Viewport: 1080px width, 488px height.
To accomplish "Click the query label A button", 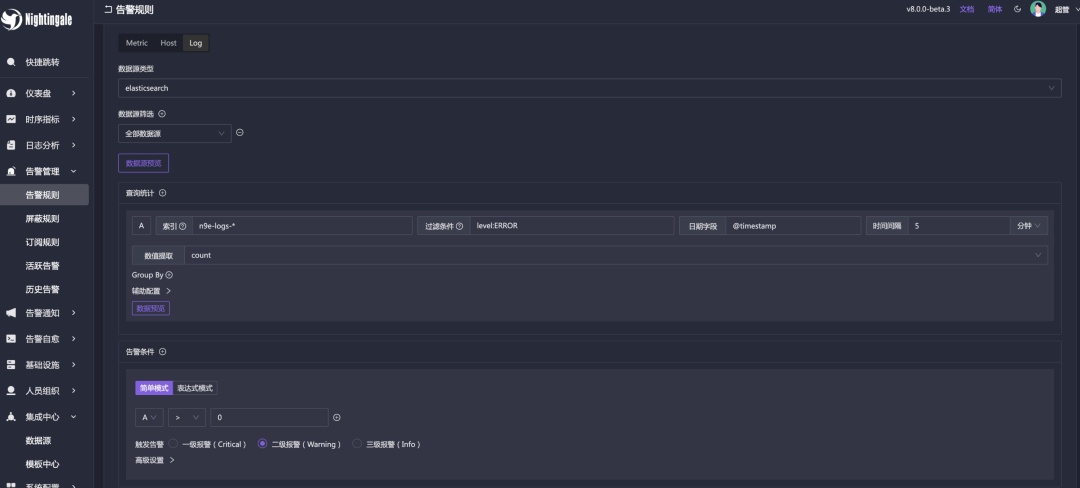I will (x=141, y=226).
